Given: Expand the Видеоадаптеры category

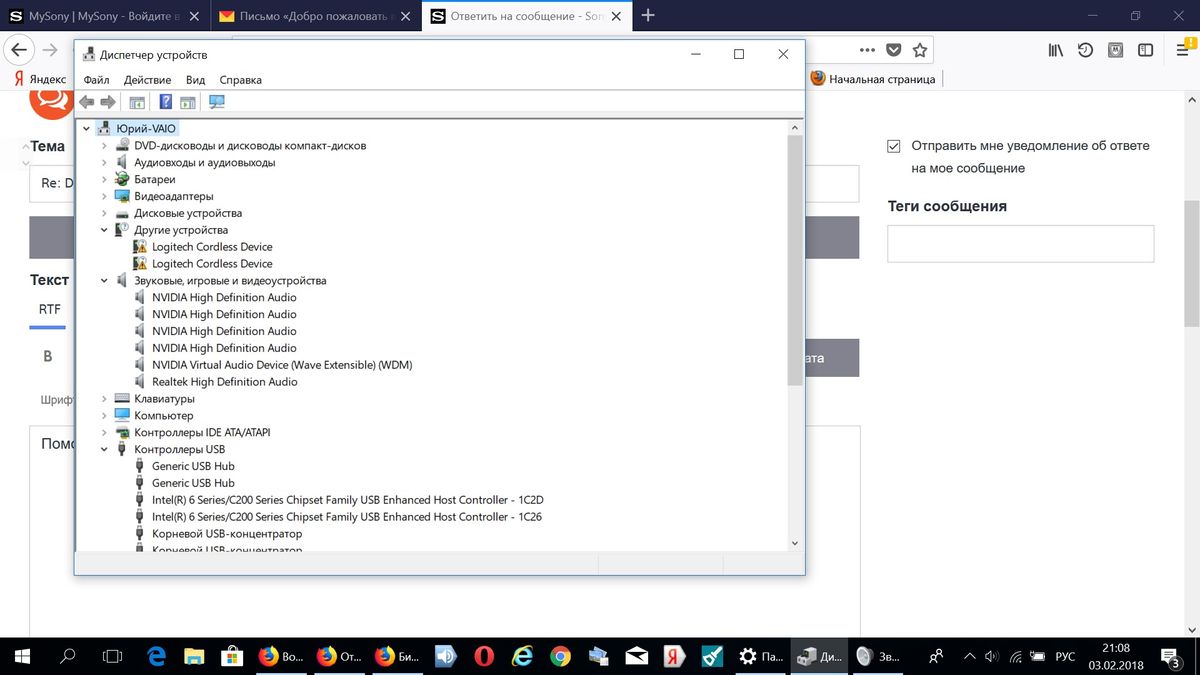Looking at the screenshot, I should [x=105, y=197].
